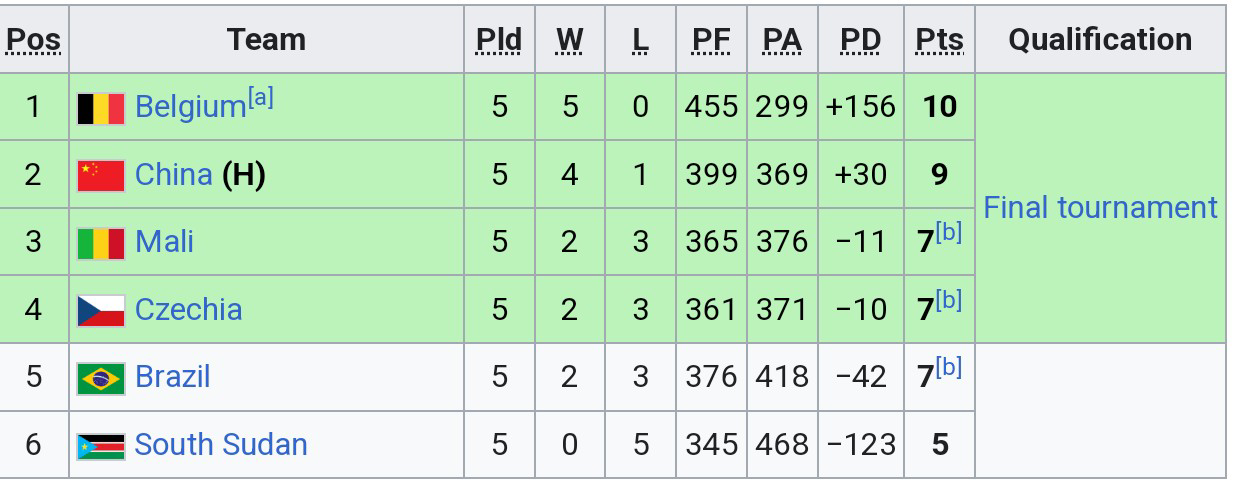Open the Czechia team page link
The width and height of the screenshot is (1235, 497).
(x=188, y=310)
